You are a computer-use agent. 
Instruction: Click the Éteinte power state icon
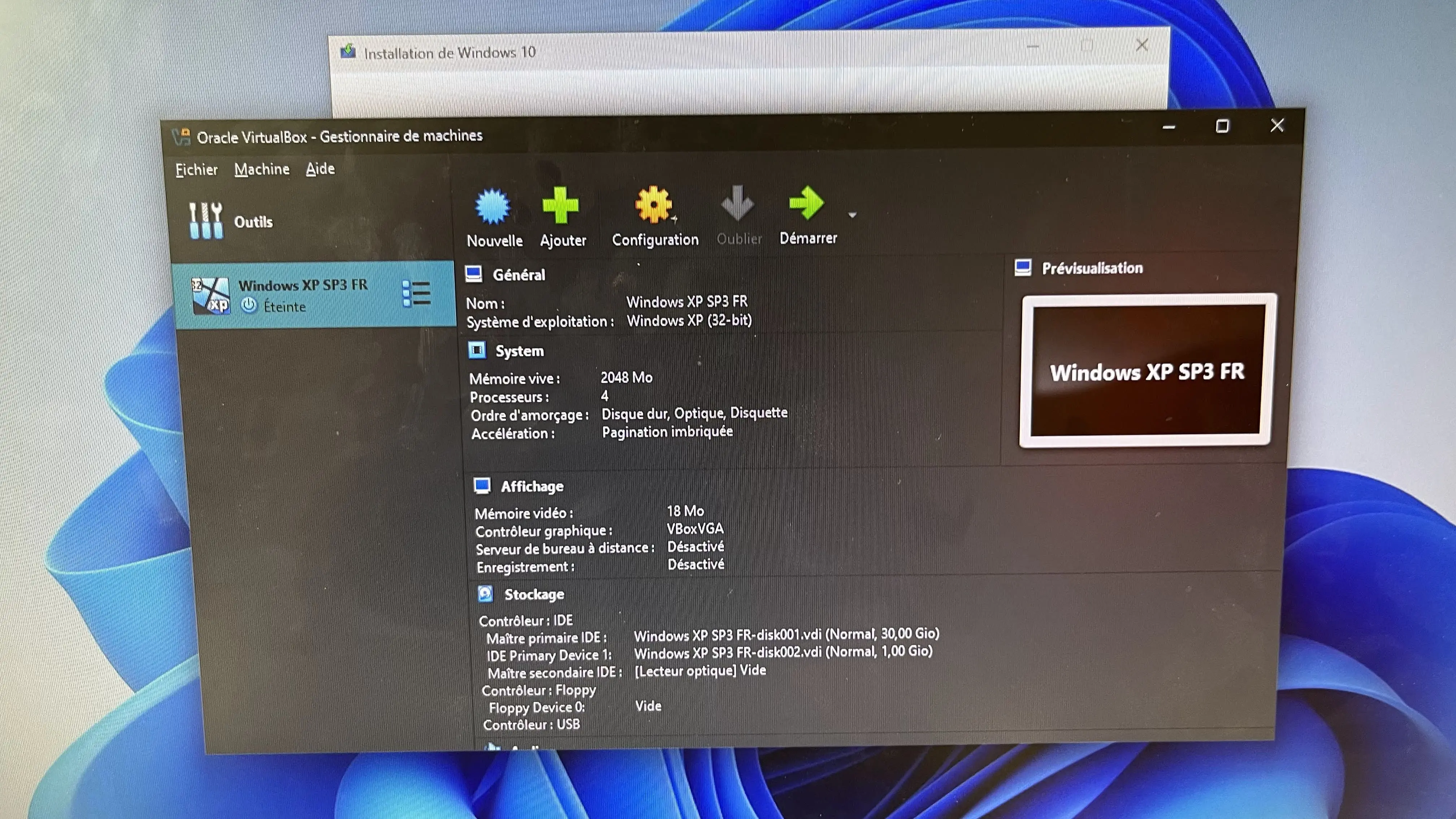(x=249, y=306)
